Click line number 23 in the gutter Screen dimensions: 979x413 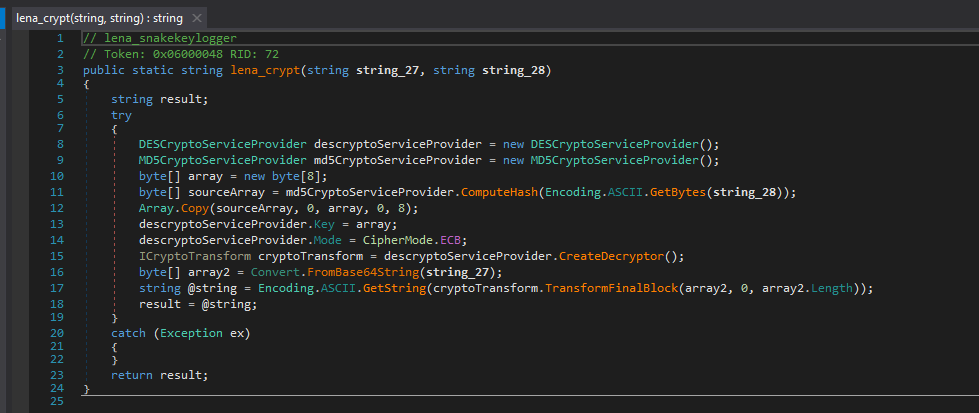(56, 375)
